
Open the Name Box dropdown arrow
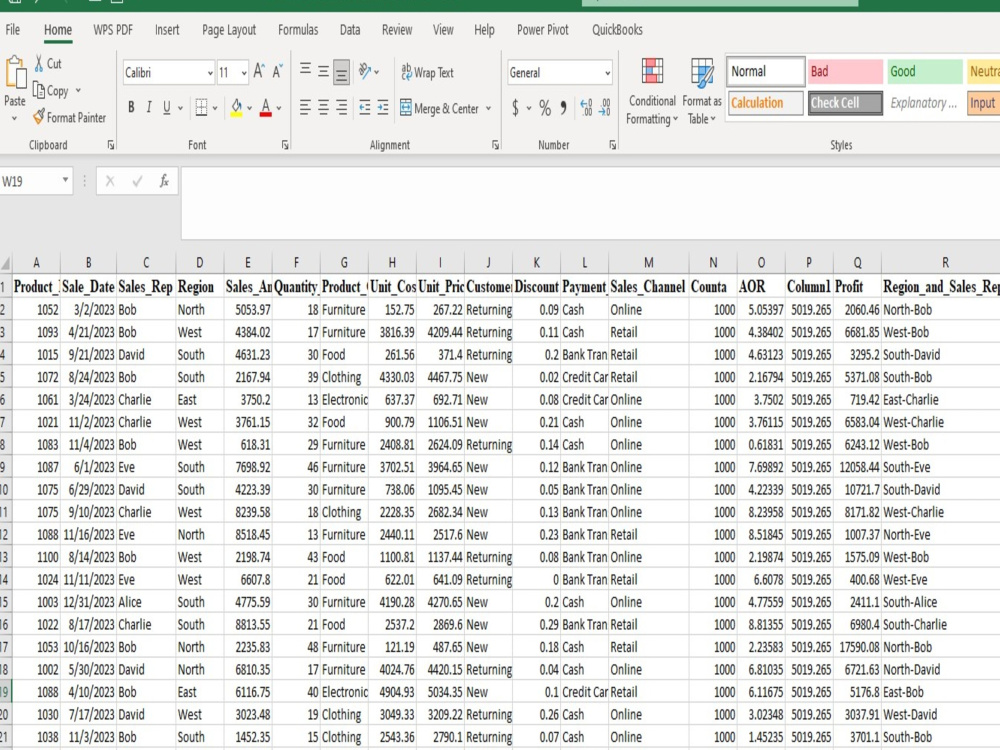pos(65,180)
